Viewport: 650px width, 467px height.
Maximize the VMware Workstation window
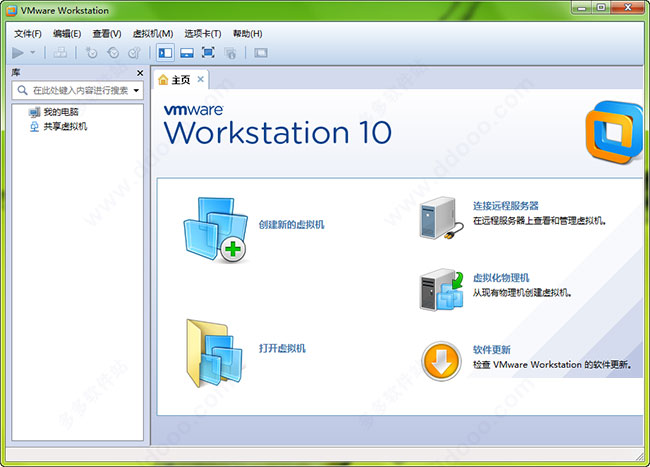[x=601, y=7]
